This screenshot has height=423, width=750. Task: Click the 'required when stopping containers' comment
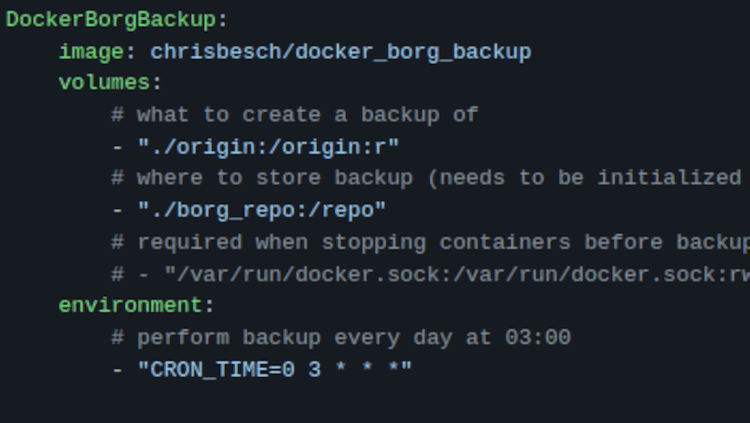click(430, 242)
